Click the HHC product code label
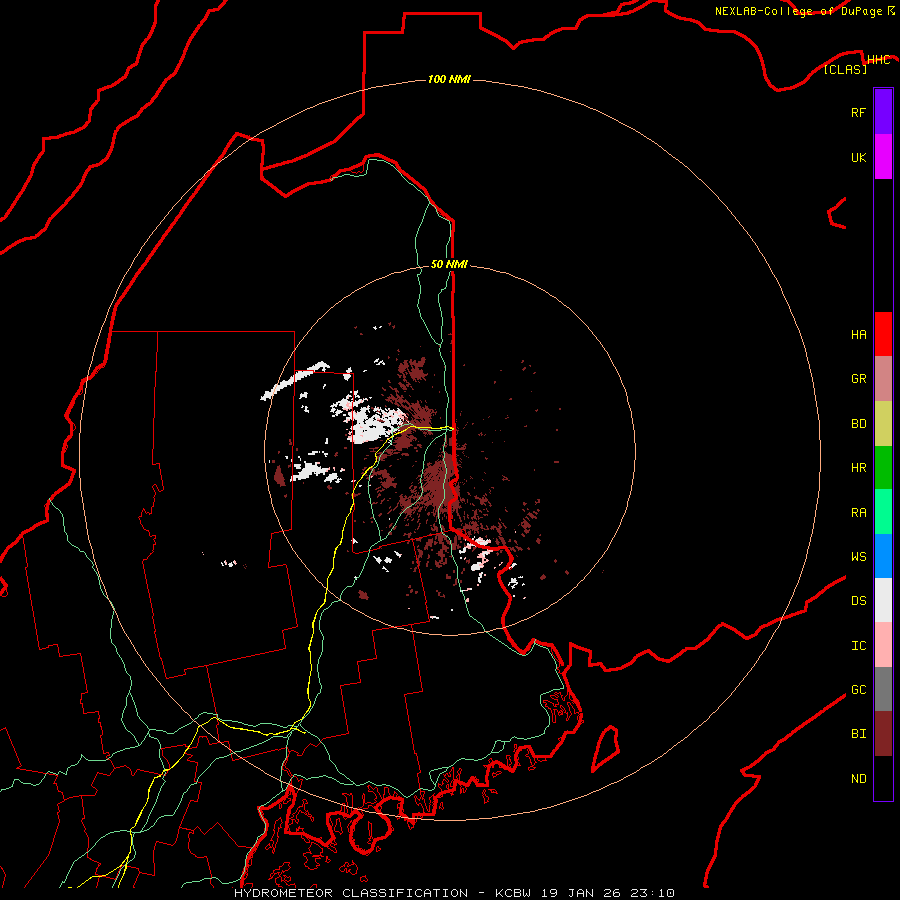Viewport: 900px width, 900px height. (x=878, y=60)
